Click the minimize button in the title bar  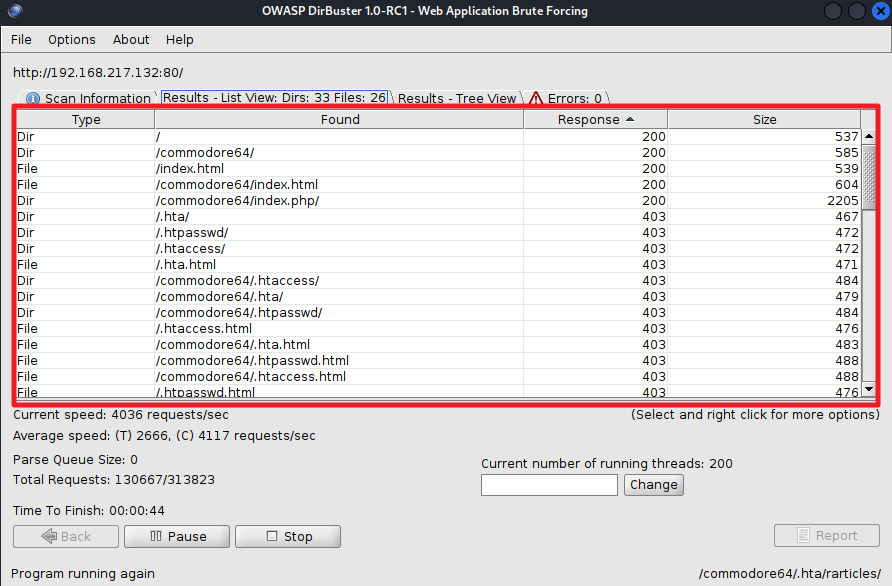[833, 11]
